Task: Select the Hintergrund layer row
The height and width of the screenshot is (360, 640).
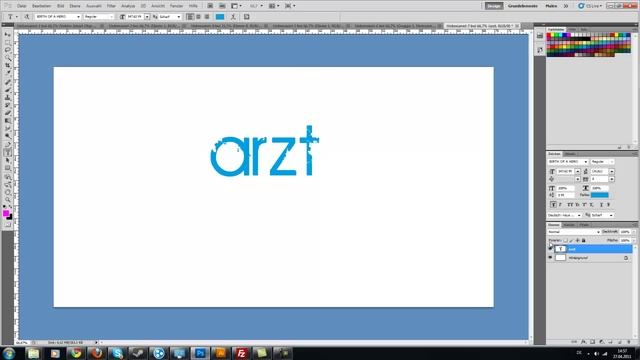Action: [590, 258]
